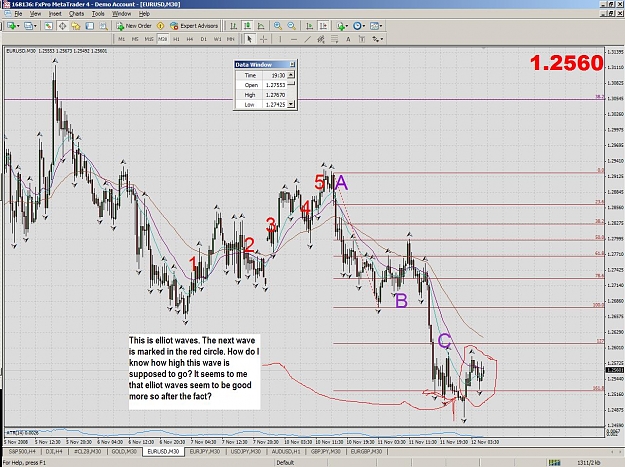
Task: Select the Vertical Line drawing tool
Action: [x=280, y=39]
